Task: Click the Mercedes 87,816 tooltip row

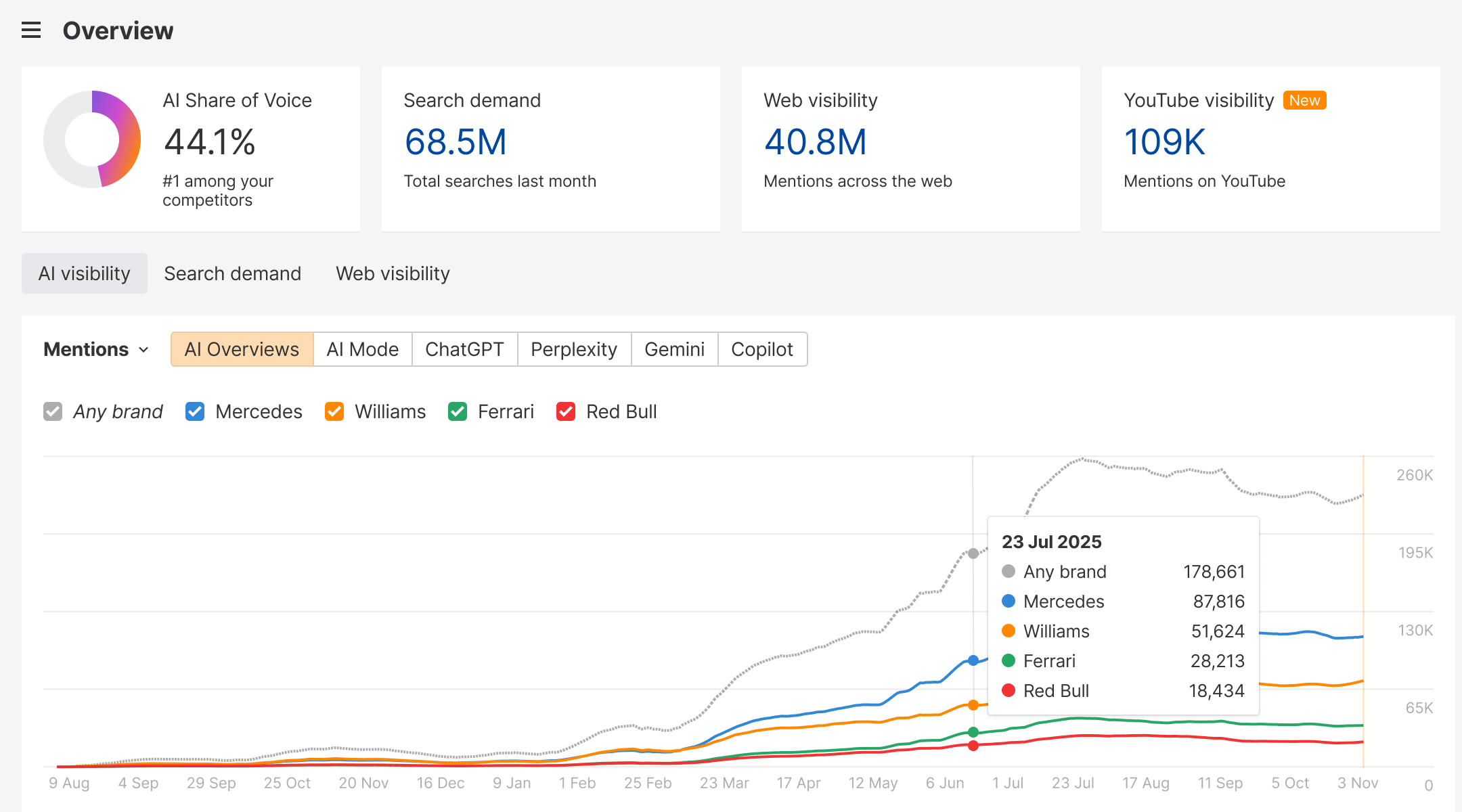Action: coord(1124,602)
